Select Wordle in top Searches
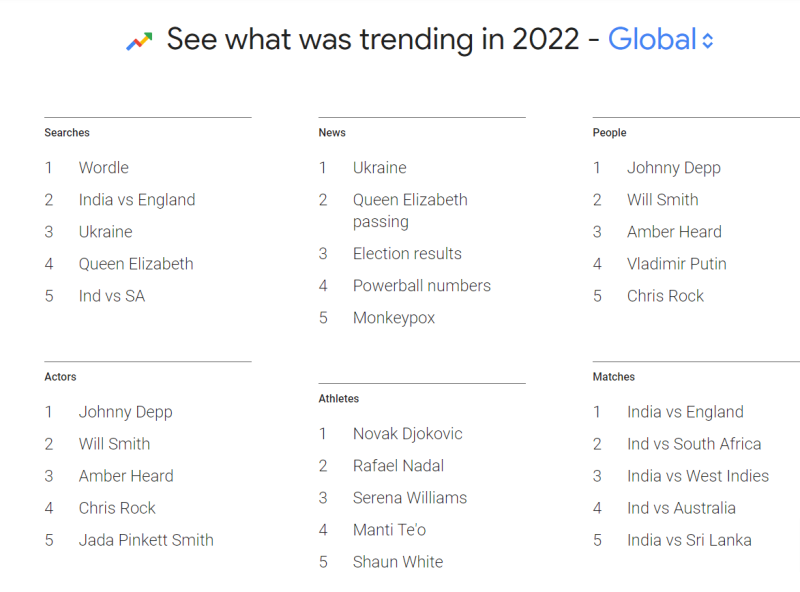Screen dimensions: 800x592 [103, 167]
